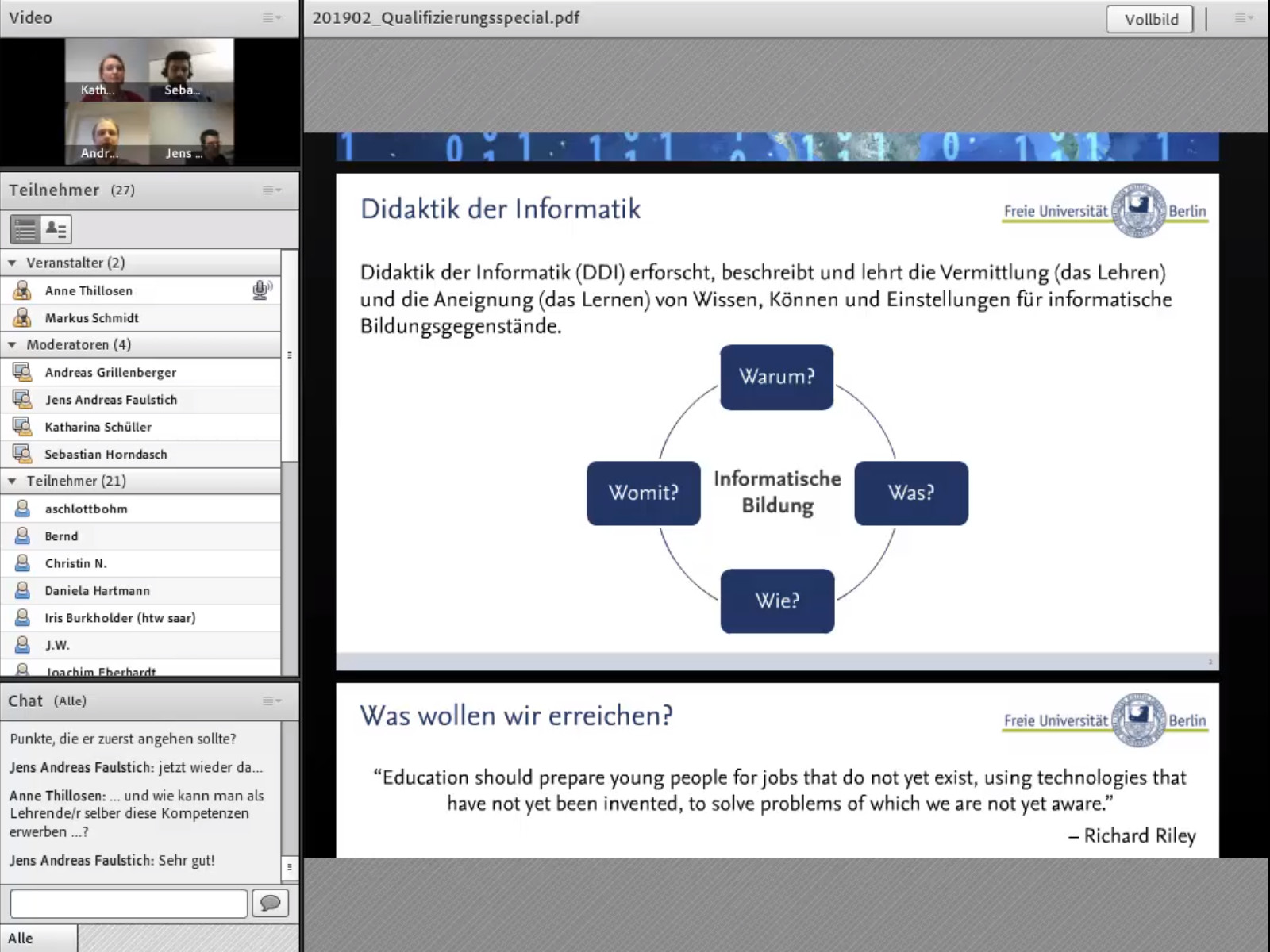Switch to attendee list view
Viewport: 1270px width, 952px height.
tap(25, 229)
